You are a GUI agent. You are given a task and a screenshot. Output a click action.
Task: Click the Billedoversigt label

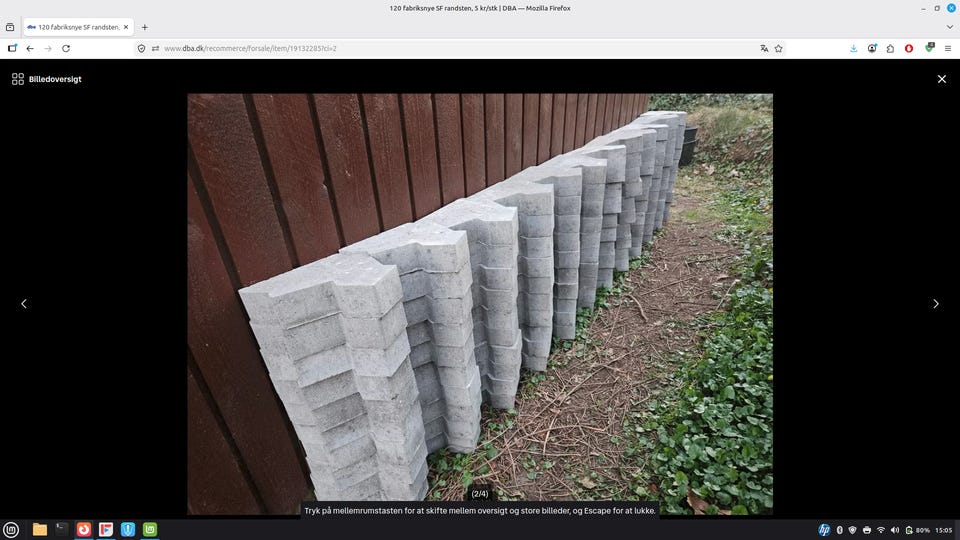click(55, 79)
